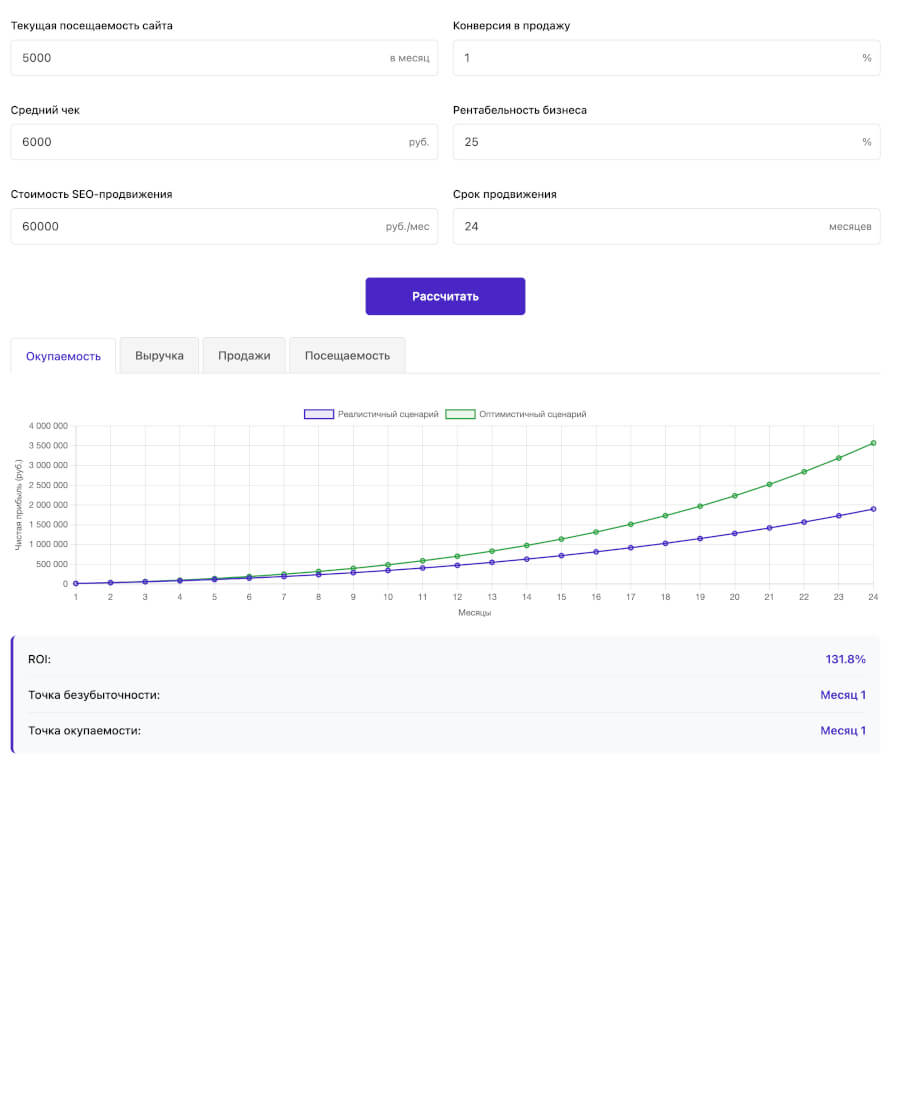The width and height of the screenshot is (900, 1100).
Task: Hide the 'Оптимистичный сценарий' series via legend
Action: (515, 414)
